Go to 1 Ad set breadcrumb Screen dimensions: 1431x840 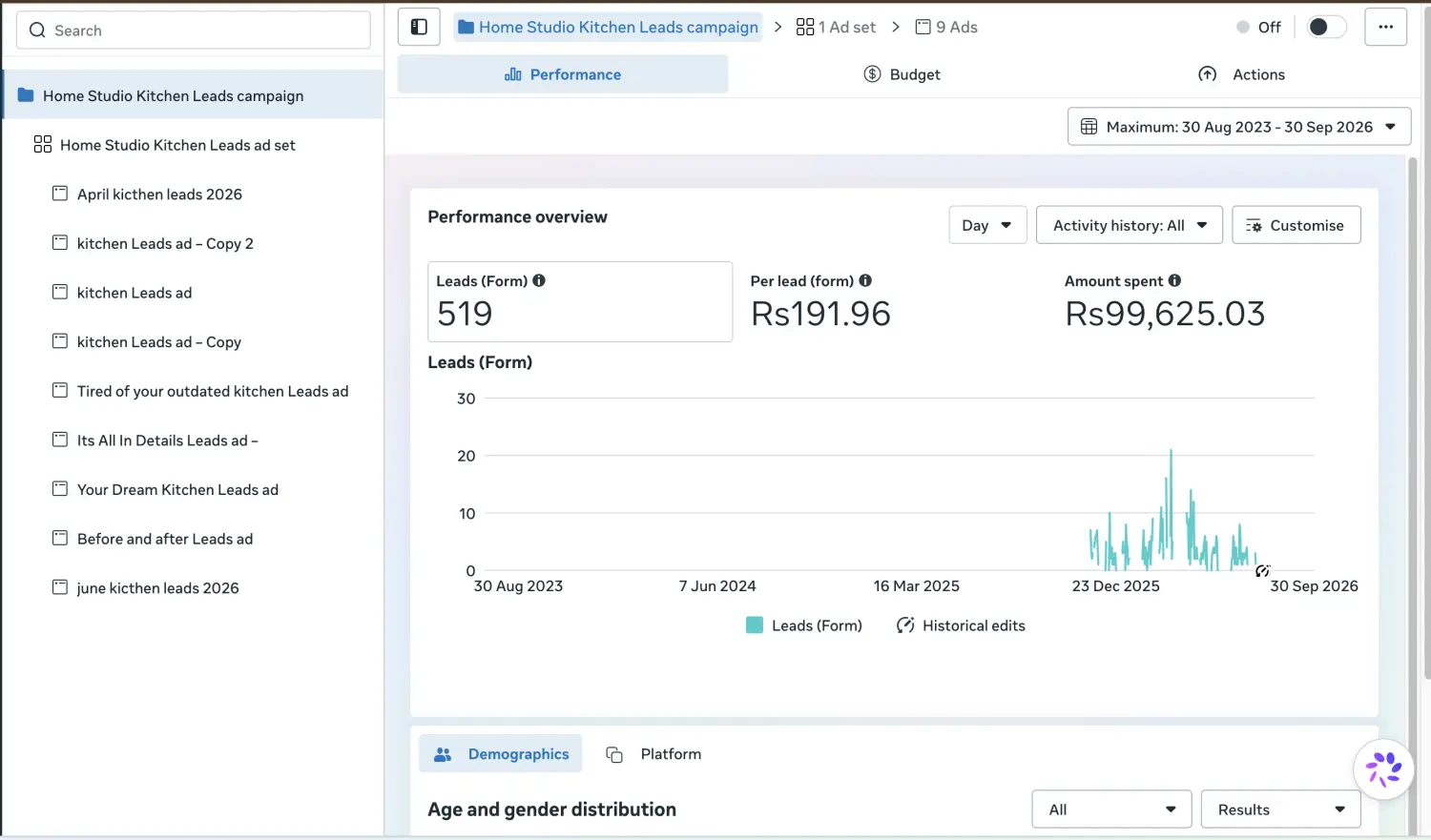[836, 27]
